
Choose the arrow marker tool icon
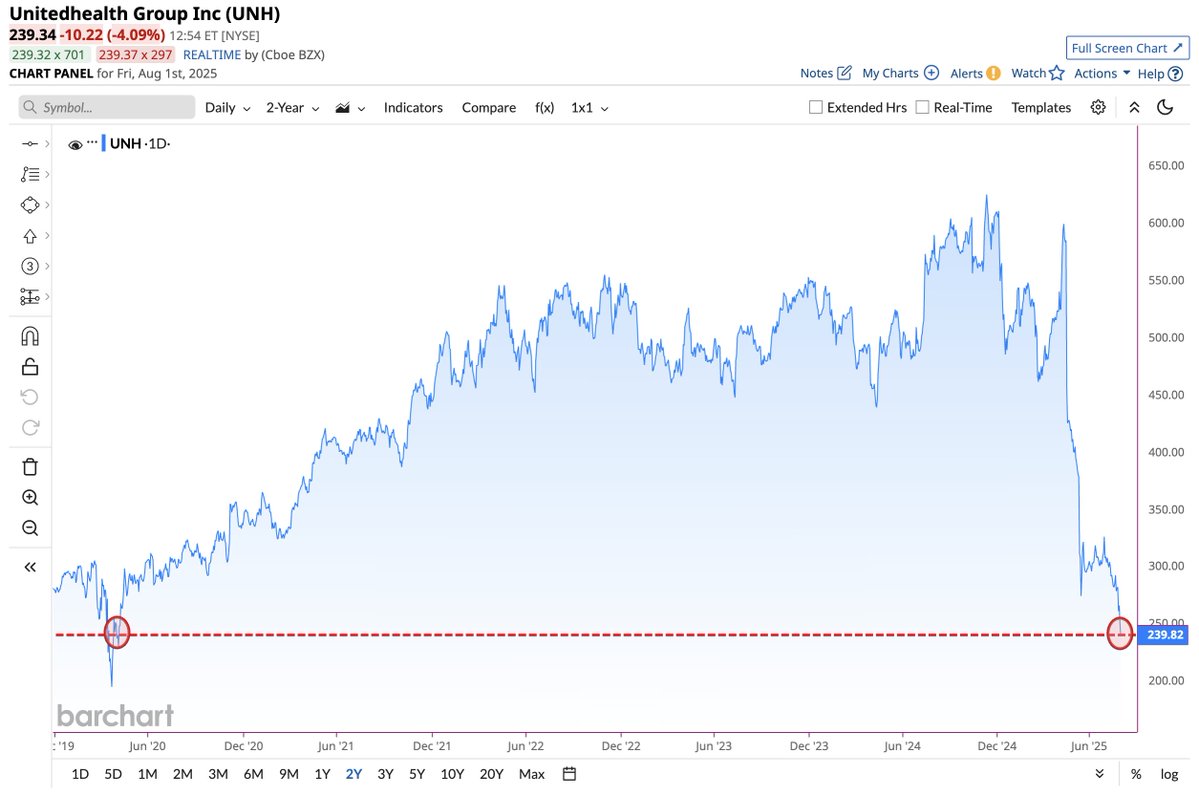(30, 236)
